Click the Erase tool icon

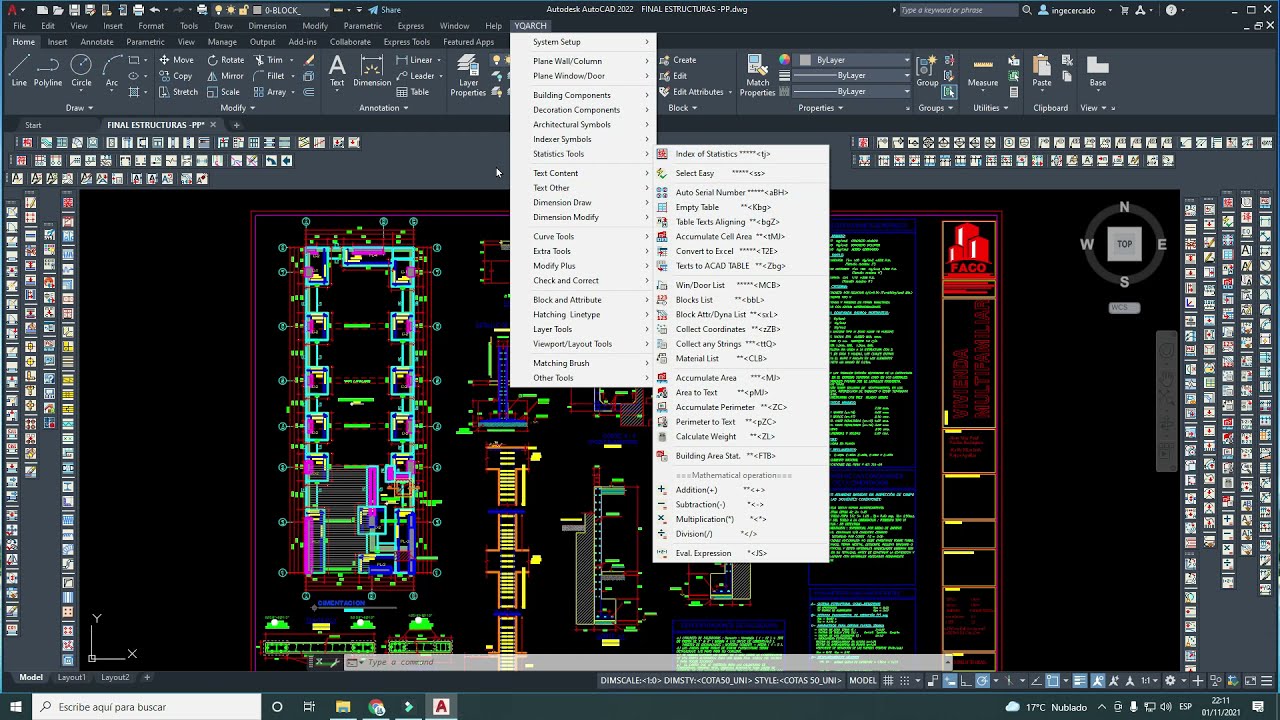point(309,60)
